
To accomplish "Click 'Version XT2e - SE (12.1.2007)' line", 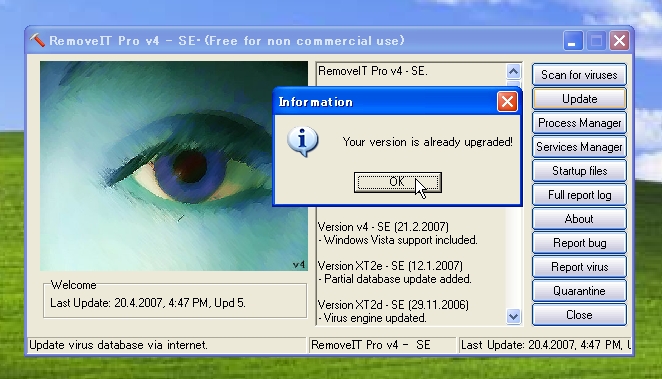I will coord(390,266).
